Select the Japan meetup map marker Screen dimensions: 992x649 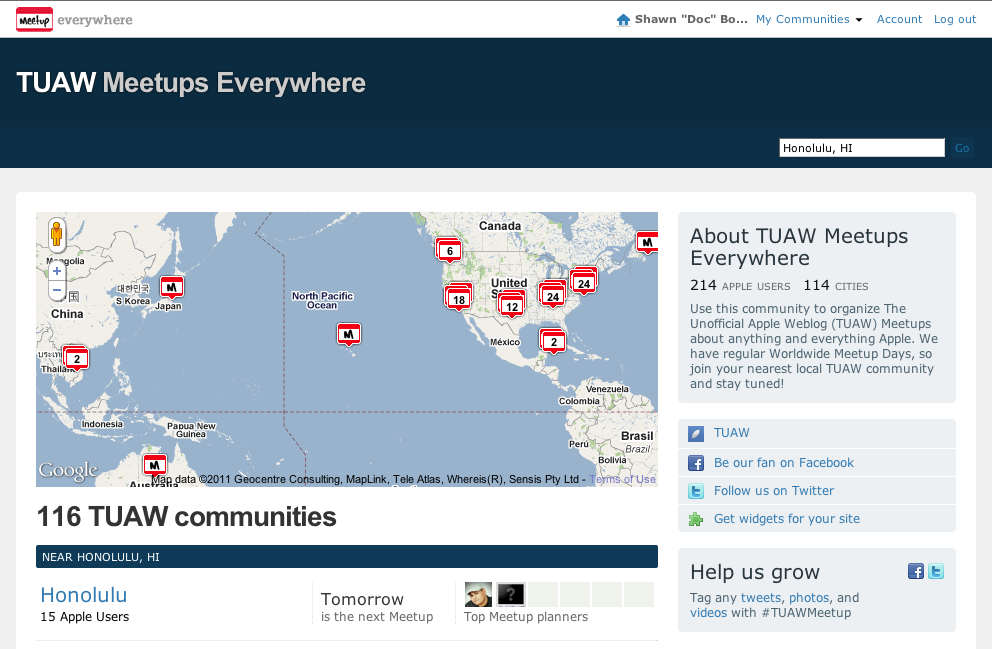click(x=172, y=287)
